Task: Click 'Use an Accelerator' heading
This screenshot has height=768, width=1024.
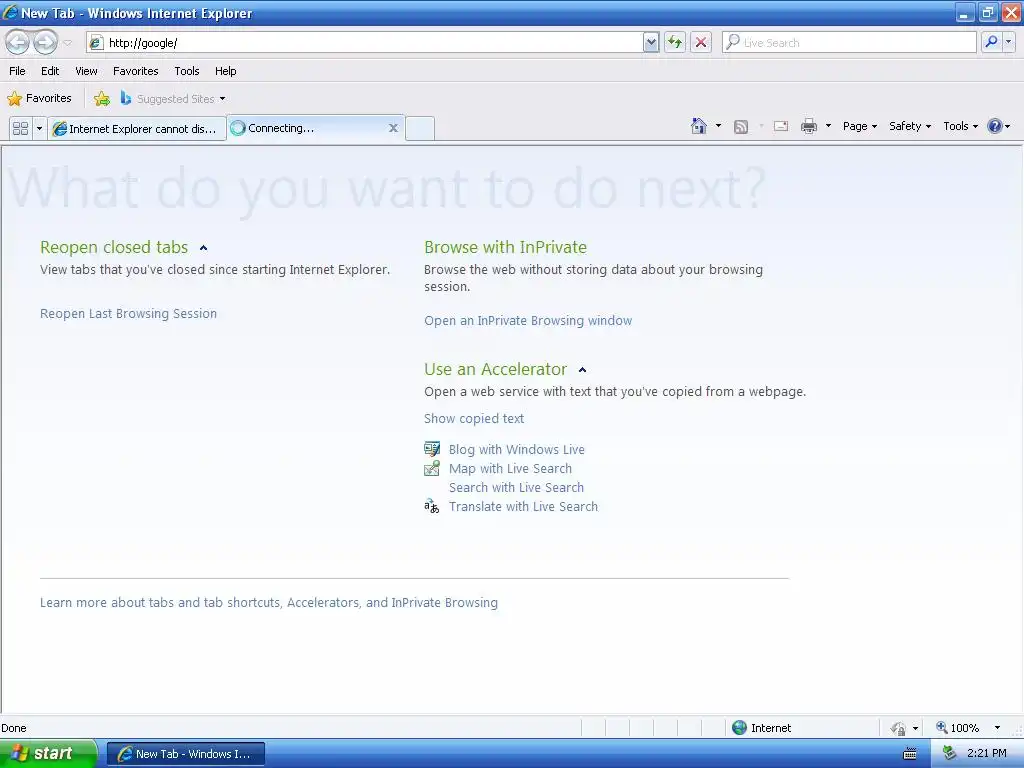Action: [496, 369]
